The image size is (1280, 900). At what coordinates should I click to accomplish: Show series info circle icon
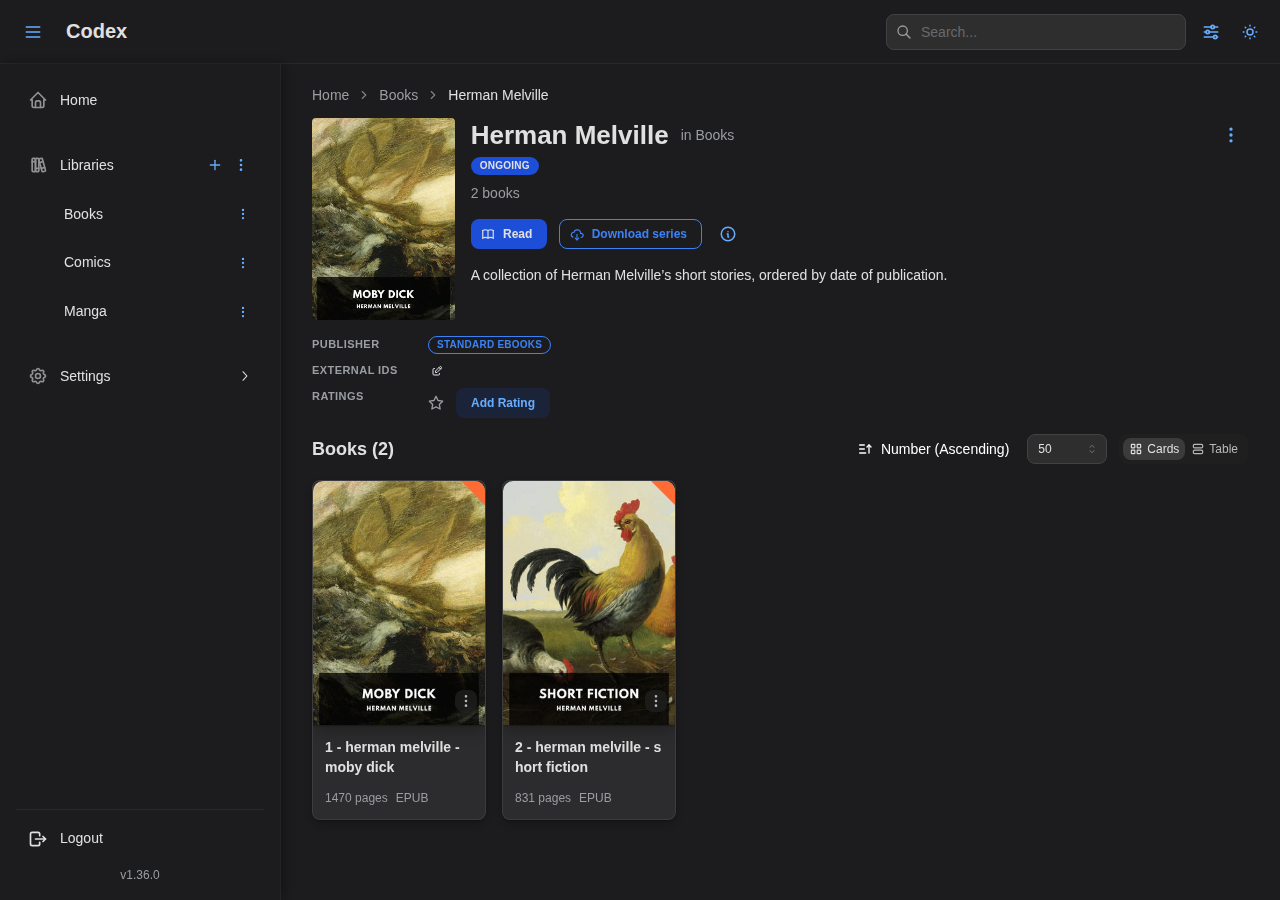click(728, 234)
